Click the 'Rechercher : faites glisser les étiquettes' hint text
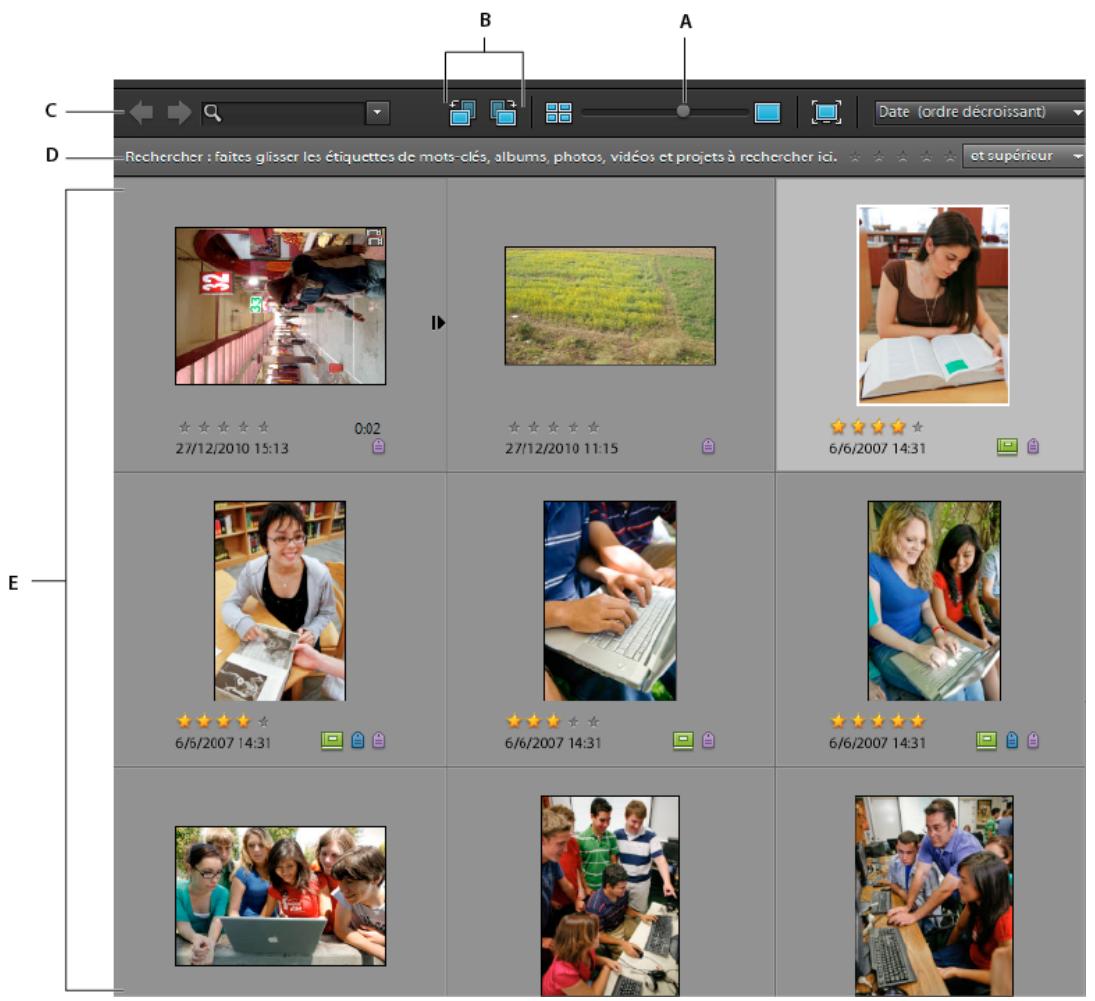This screenshot has height=1001, width=1095. point(481,156)
